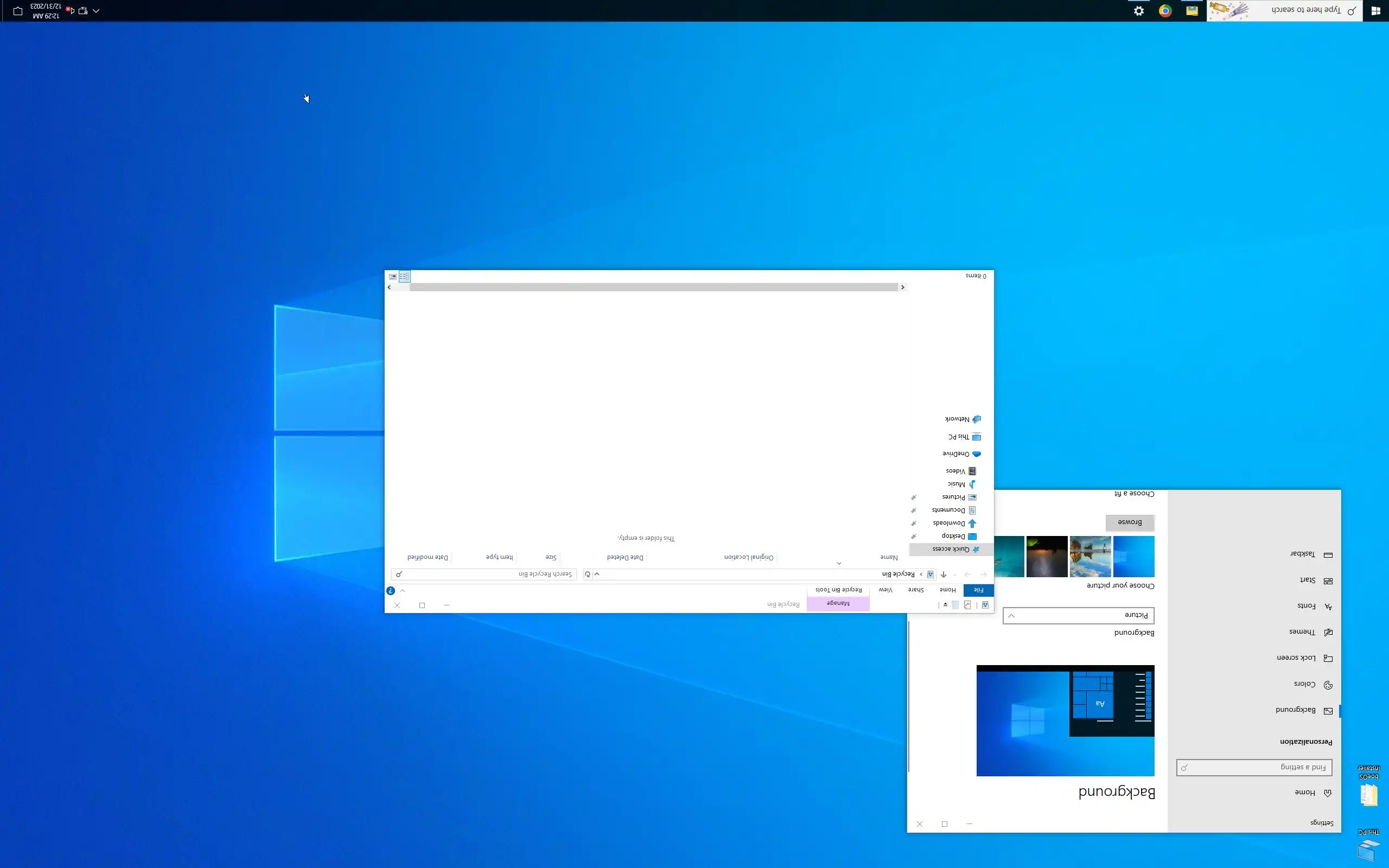Viewport: 1389px width, 868px height.
Task: Open Help in Recycle Bin window
Action: tap(390, 591)
